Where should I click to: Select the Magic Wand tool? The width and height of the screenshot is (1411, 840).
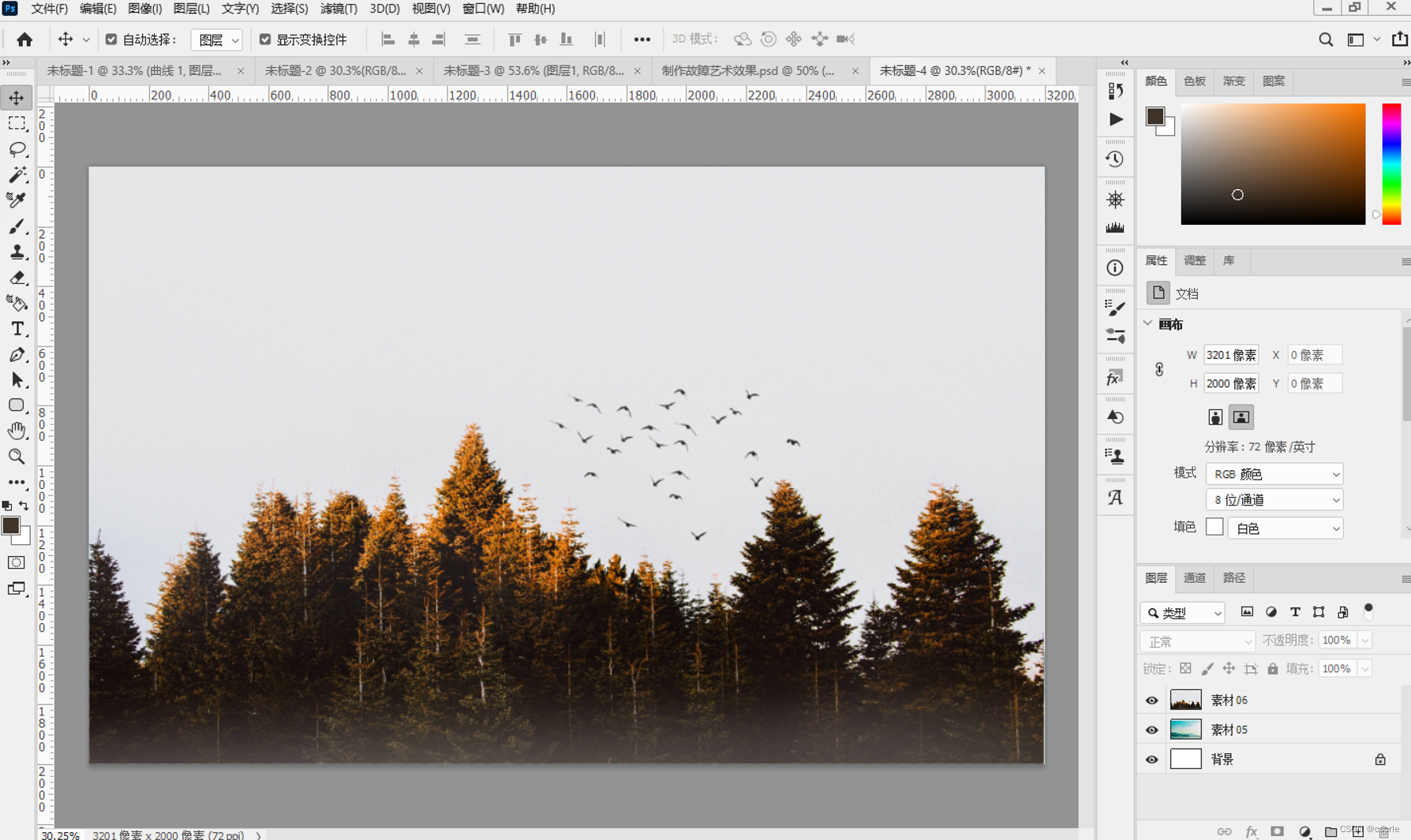click(17, 174)
